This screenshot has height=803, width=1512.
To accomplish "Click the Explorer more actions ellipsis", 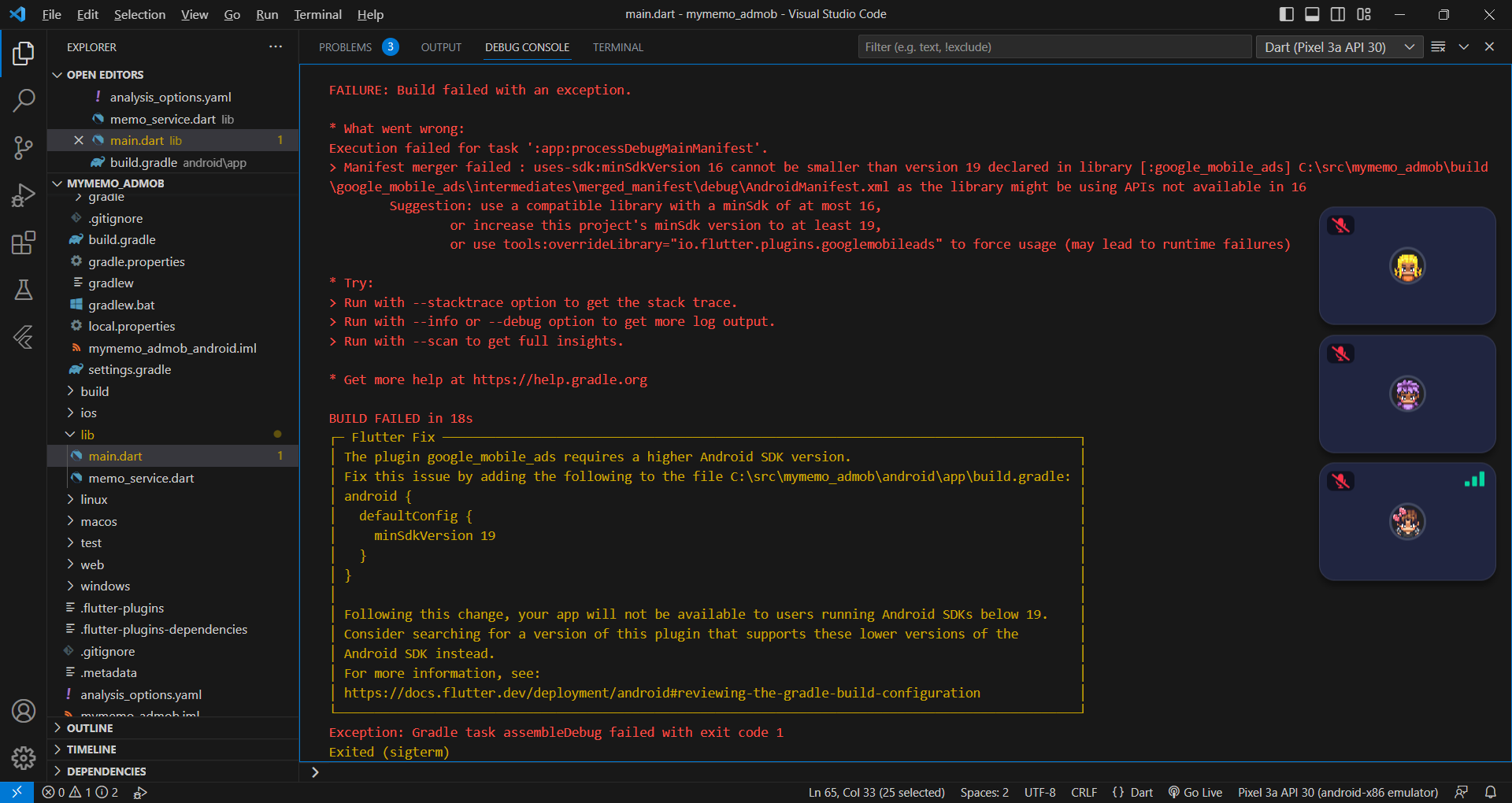I will point(275,47).
